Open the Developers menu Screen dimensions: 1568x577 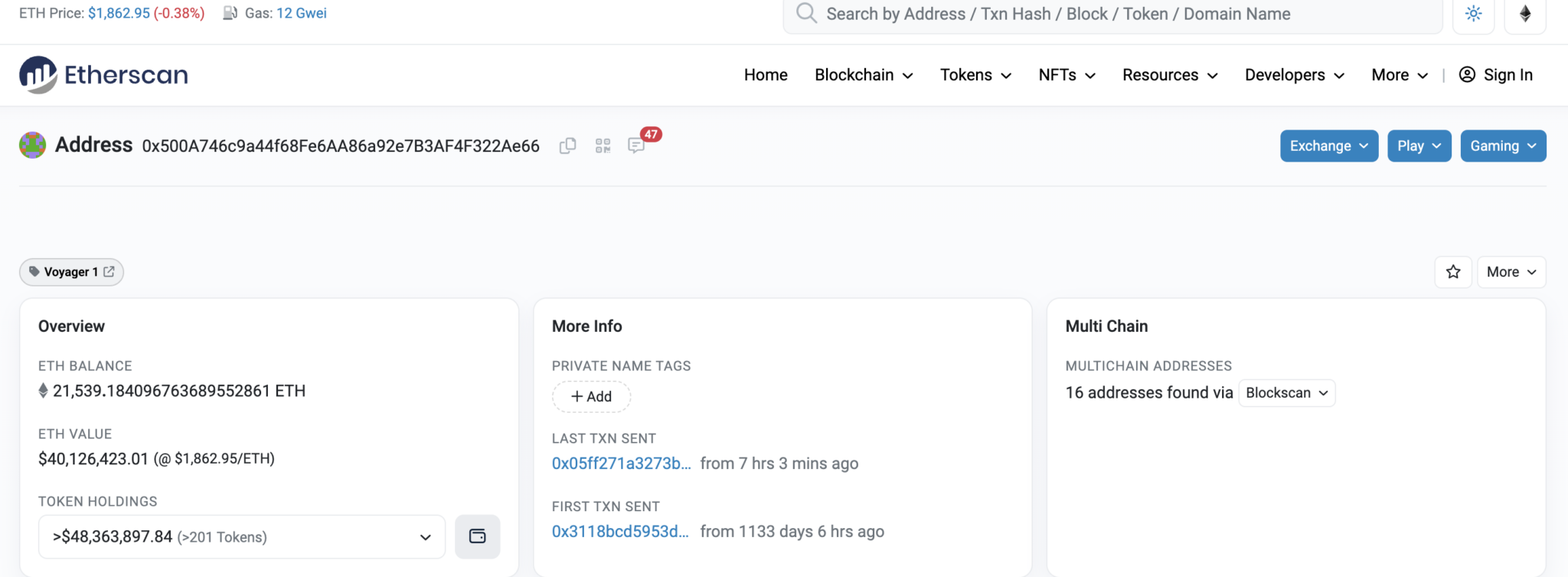[x=1295, y=74]
